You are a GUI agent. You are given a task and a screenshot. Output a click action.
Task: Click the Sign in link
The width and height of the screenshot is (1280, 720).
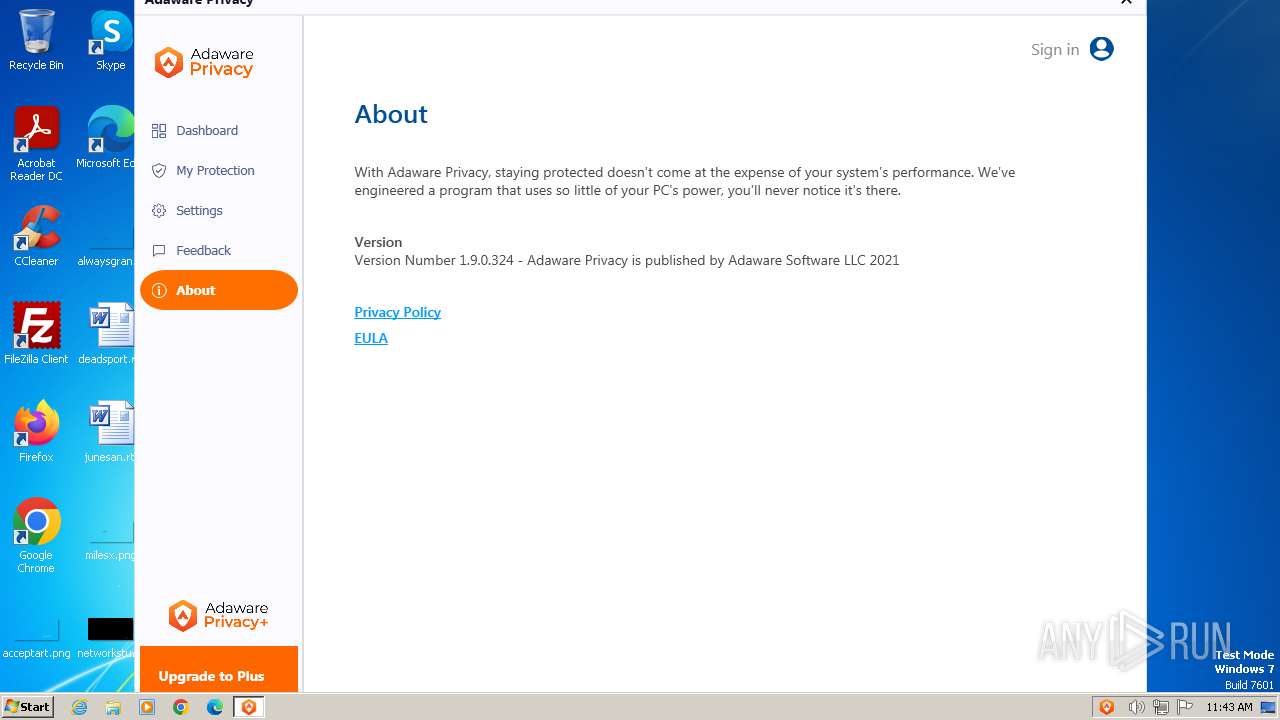1055,49
